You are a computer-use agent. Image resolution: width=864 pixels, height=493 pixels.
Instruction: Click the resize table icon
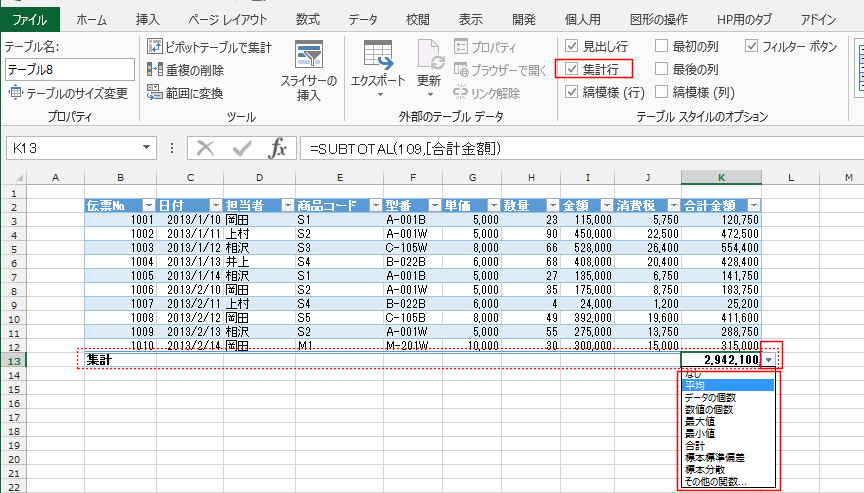(15, 93)
